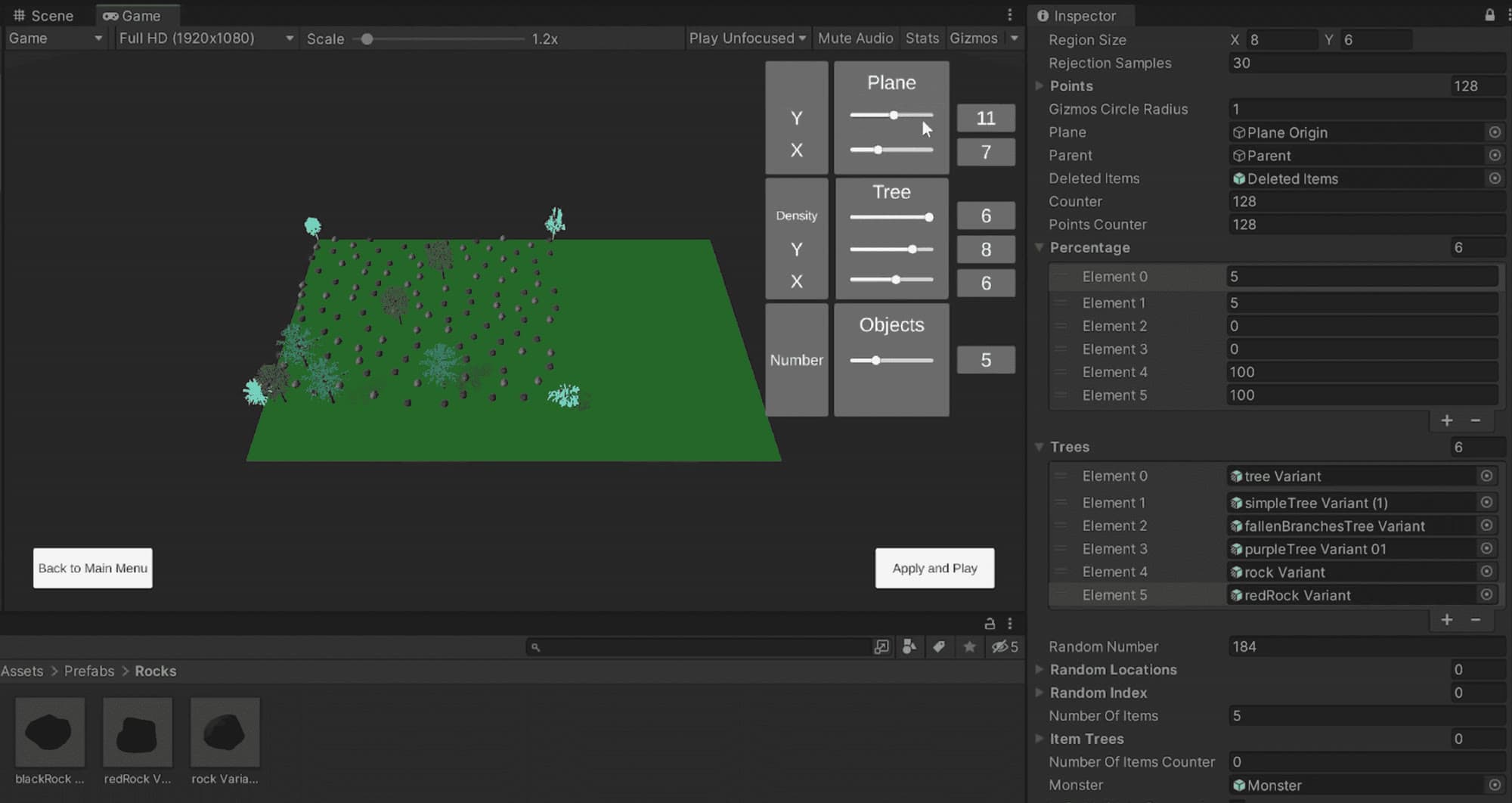Click the Project search magnifier icon

[535, 647]
